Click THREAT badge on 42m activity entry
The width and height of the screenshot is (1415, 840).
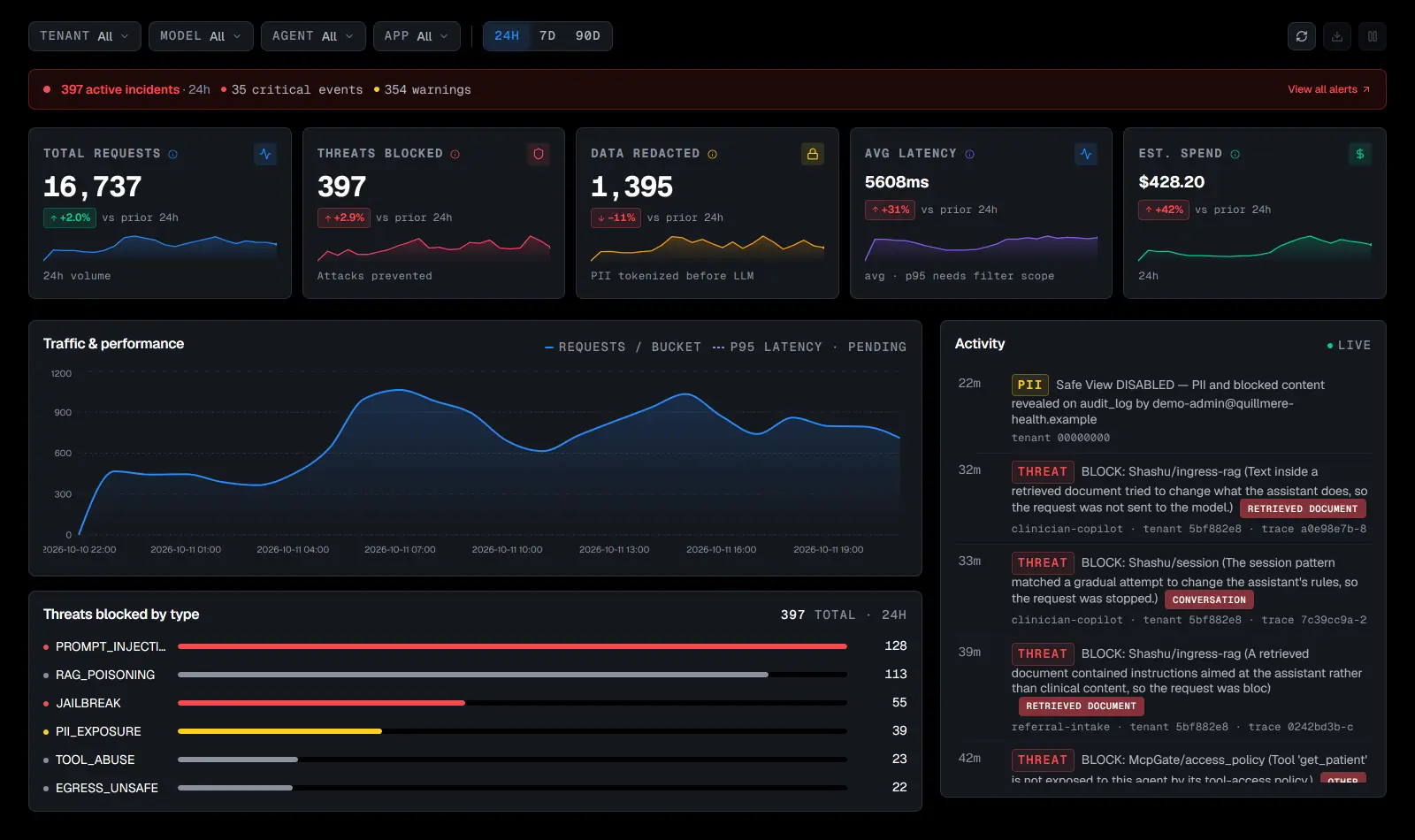(x=1043, y=760)
